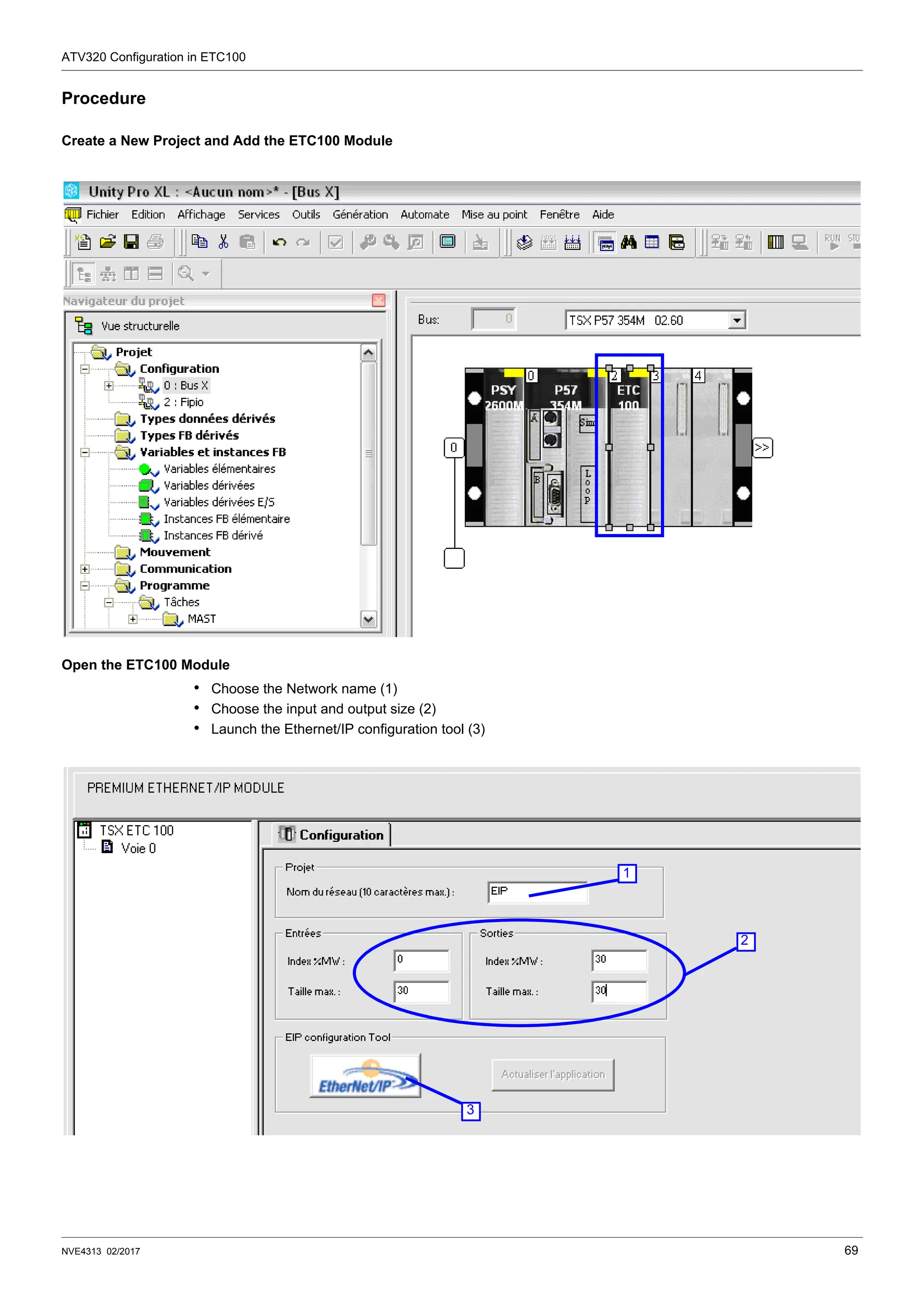Click the Vue structurelle tree icon
The width and height of the screenshot is (924, 1308).
click(x=84, y=326)
